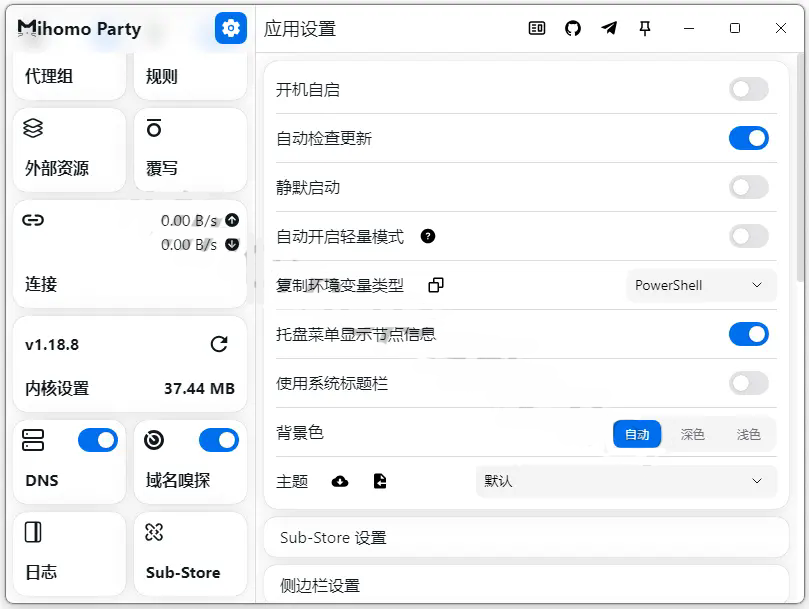Image resolution: width=809 pixels, height=609 pixels.
Task: Enable the 使用系统标题栏 switch
Action: [x=749, y=383]
